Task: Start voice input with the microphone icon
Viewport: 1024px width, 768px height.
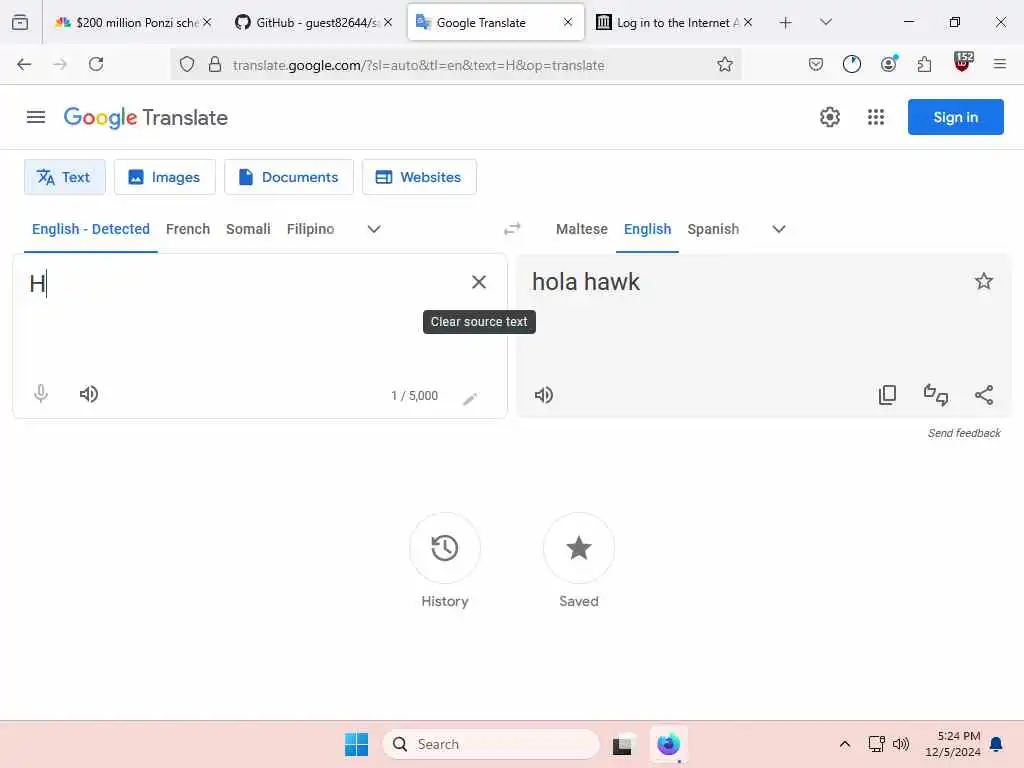Action: (40, 394)
